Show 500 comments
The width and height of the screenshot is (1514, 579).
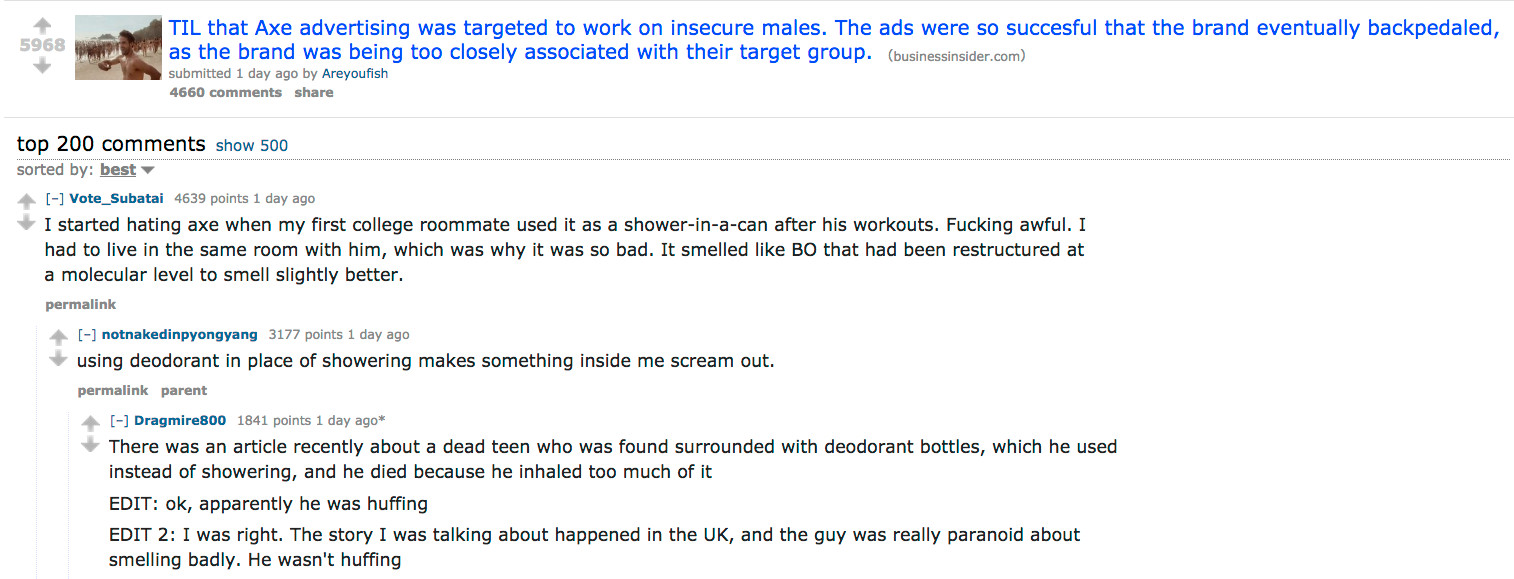(252, 145)
